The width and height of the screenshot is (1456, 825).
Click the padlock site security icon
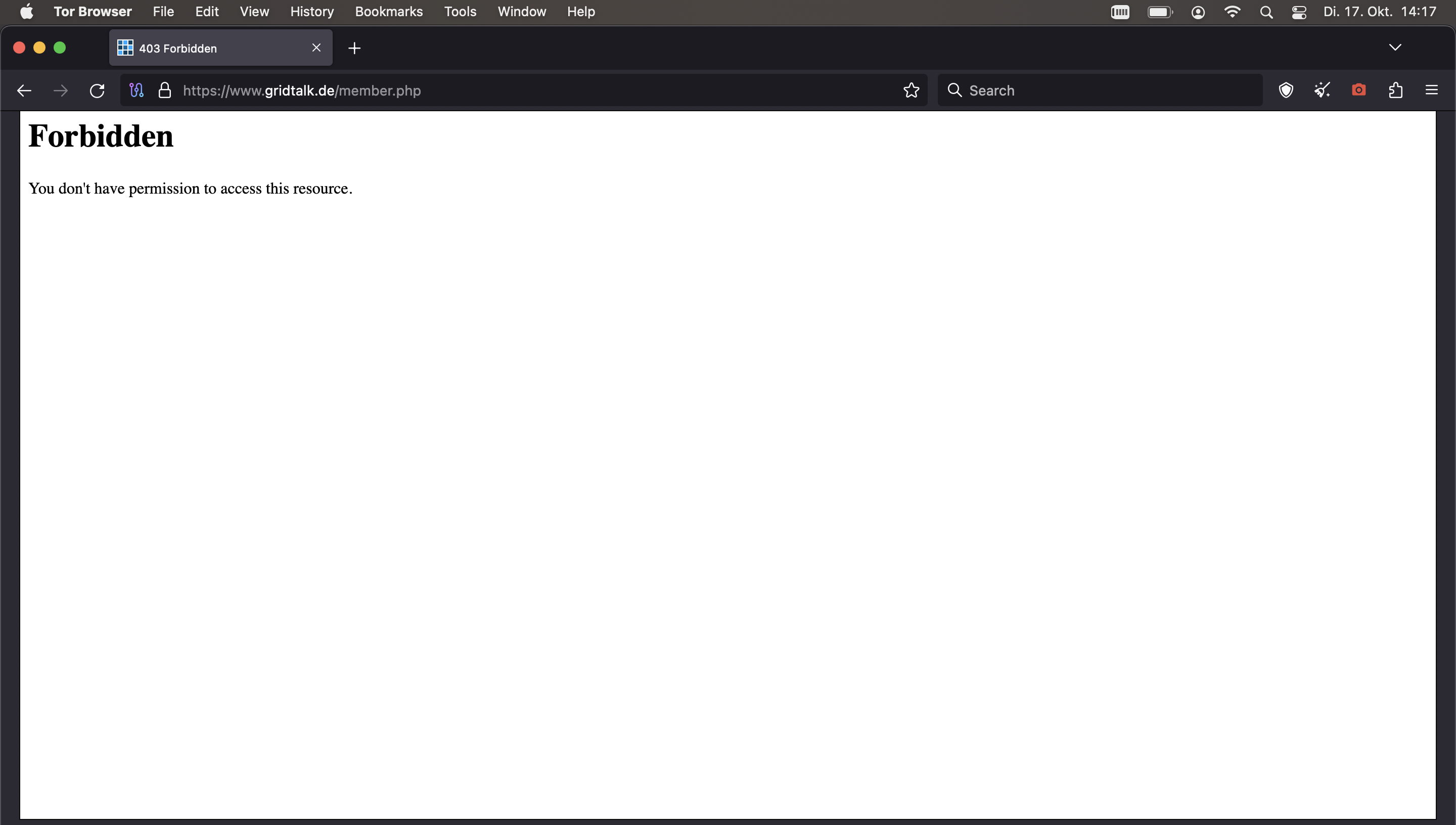[165, 90]
